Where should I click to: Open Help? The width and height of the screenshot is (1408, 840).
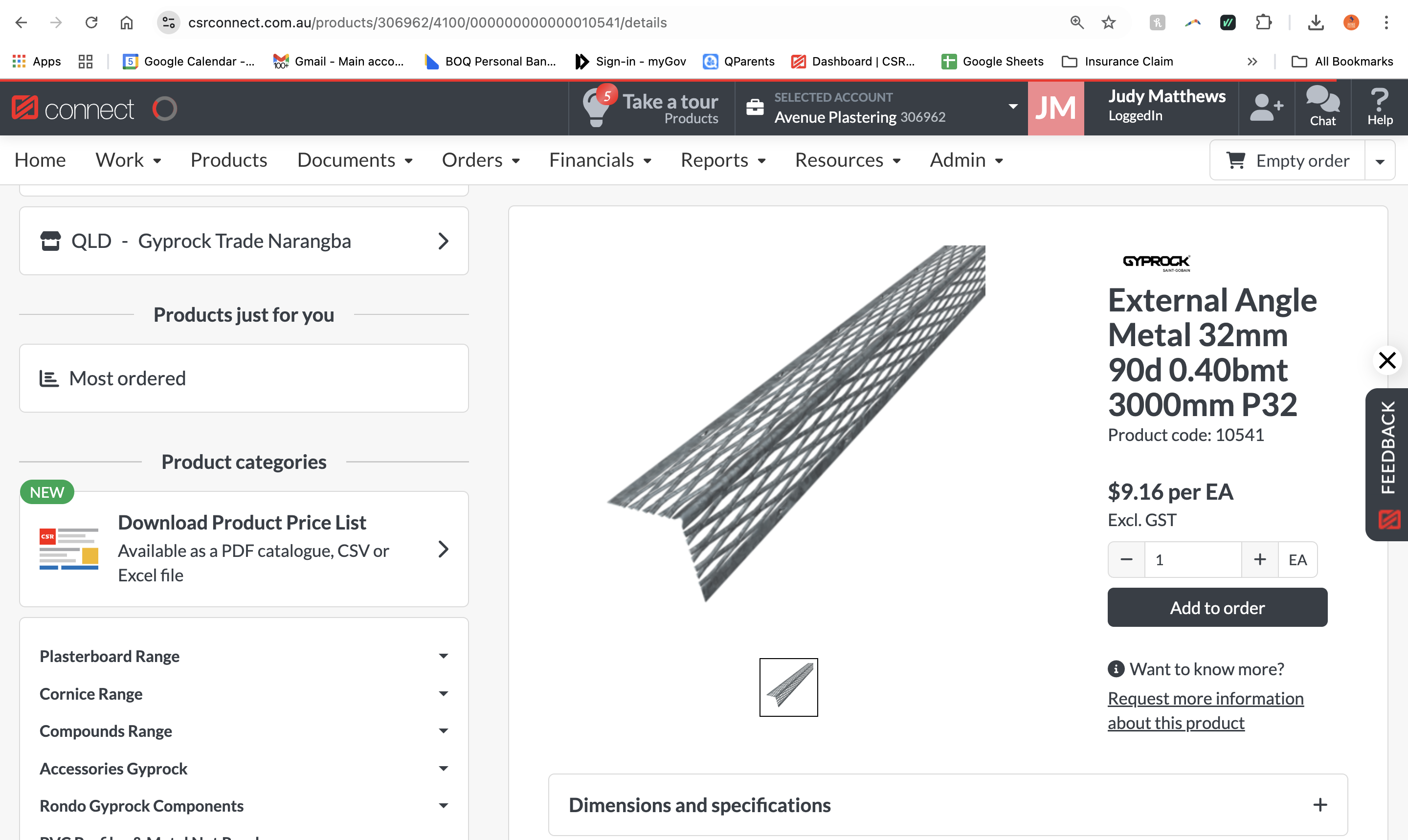[1380, 107]
